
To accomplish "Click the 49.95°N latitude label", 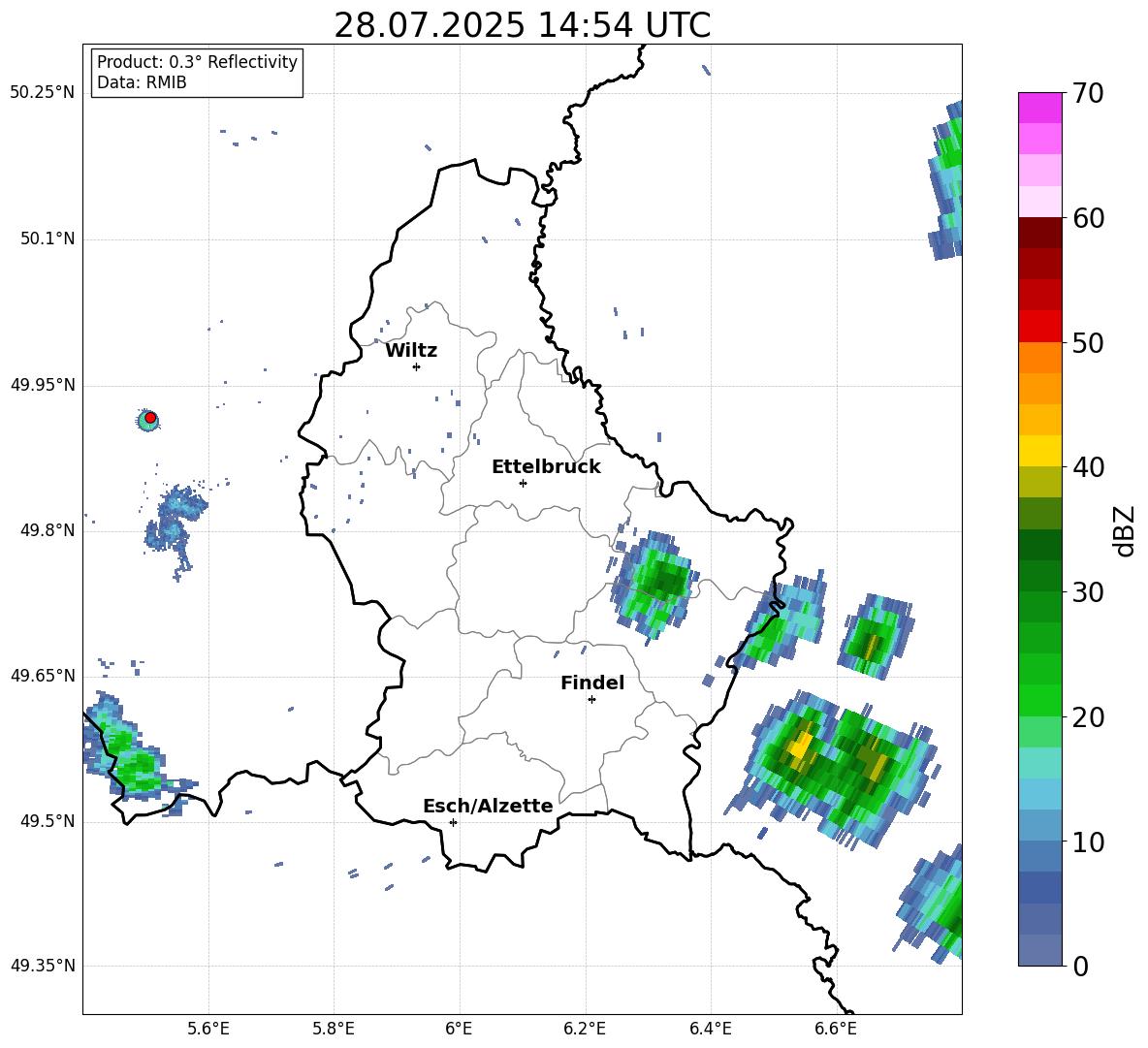I will tap(43, 384).
